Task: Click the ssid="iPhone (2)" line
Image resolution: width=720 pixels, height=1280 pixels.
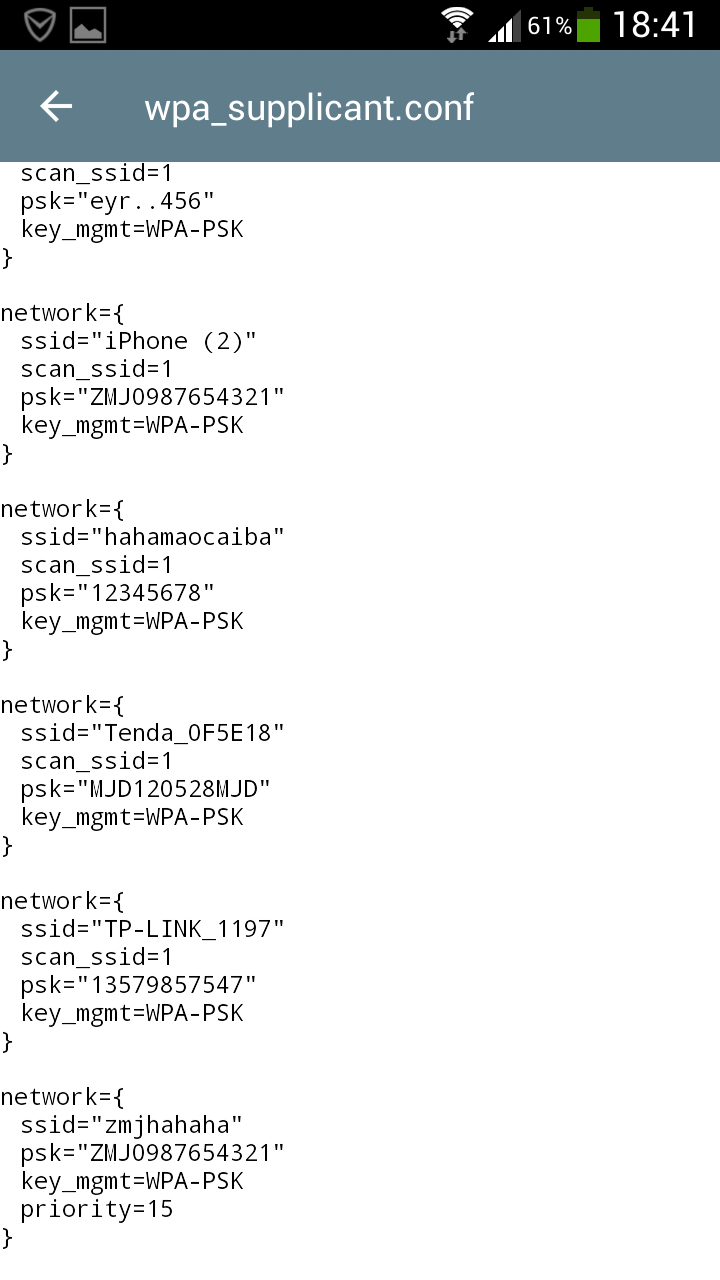Action: coord(138,341)
